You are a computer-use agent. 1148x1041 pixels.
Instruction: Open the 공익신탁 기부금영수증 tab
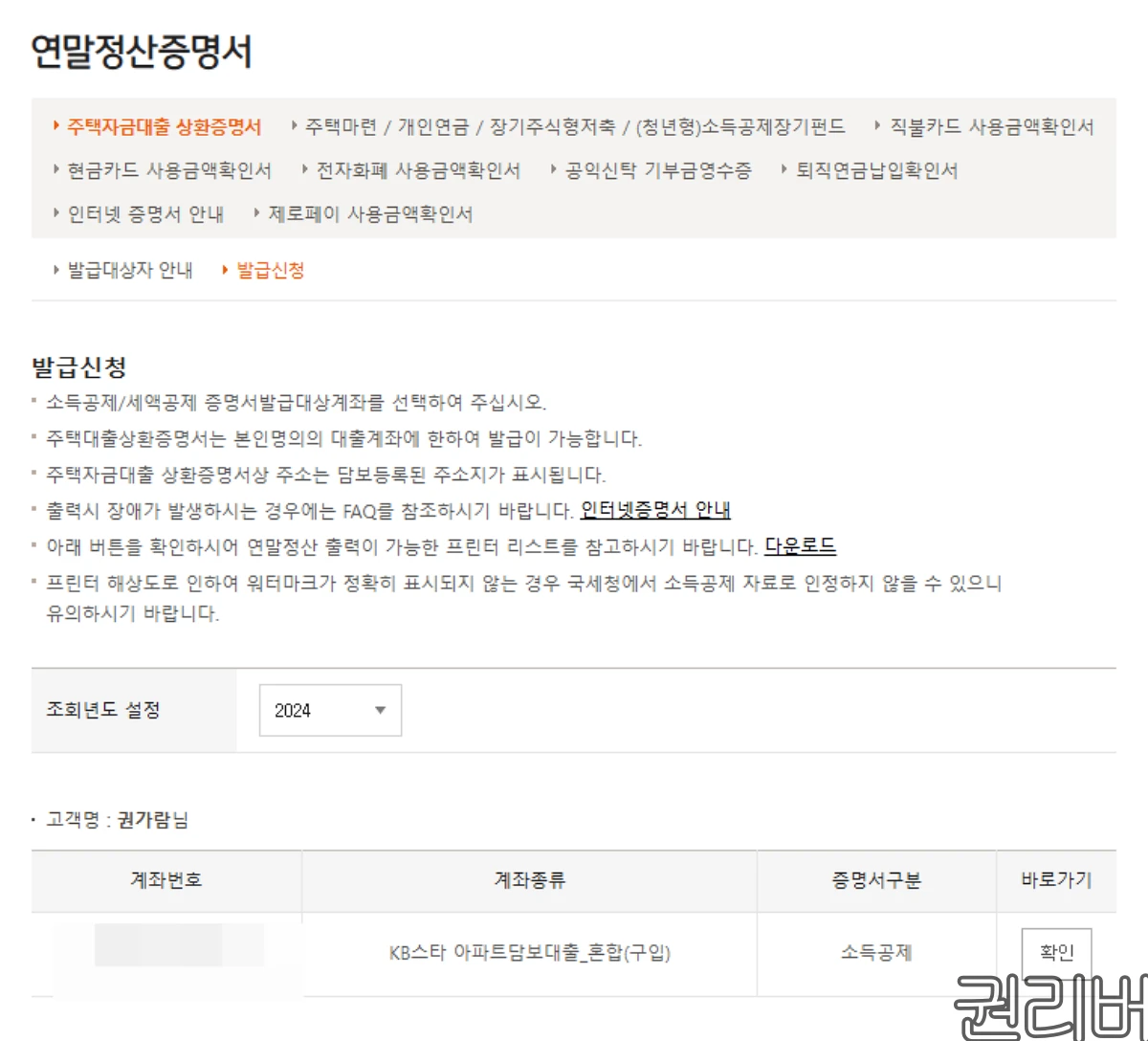coord(657,169)
